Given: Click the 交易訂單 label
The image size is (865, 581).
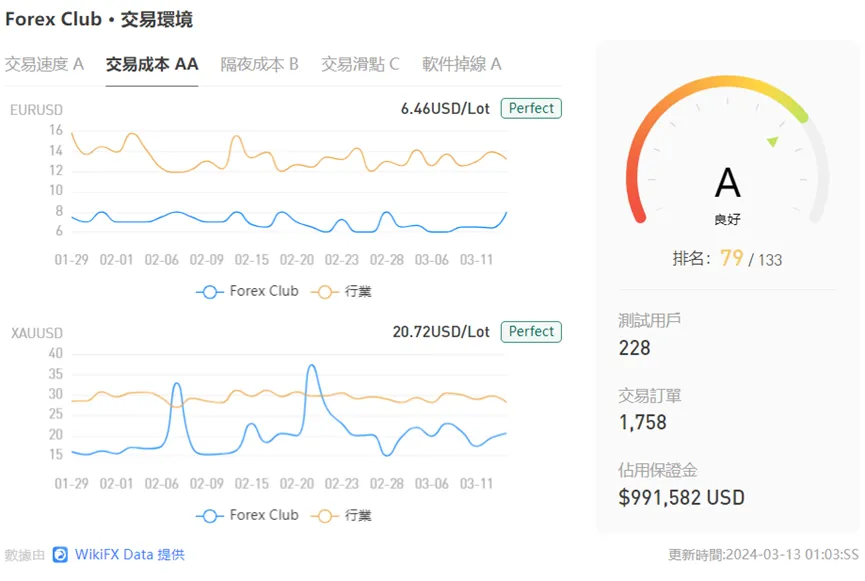Looking at the screenshot, I should tap(649, 396).
